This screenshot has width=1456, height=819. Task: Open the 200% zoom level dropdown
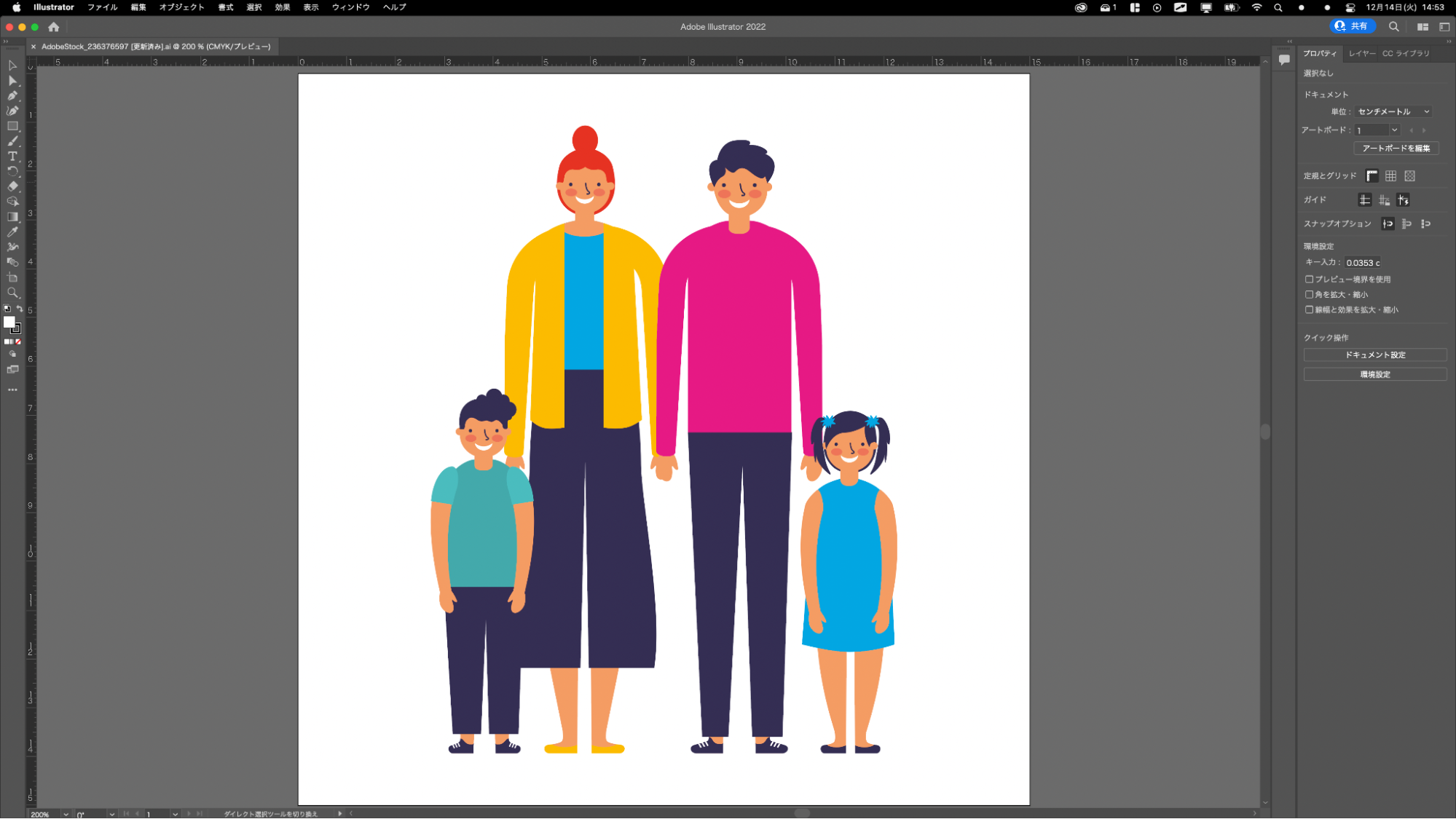pyautogui.click(x=66, y=814)
